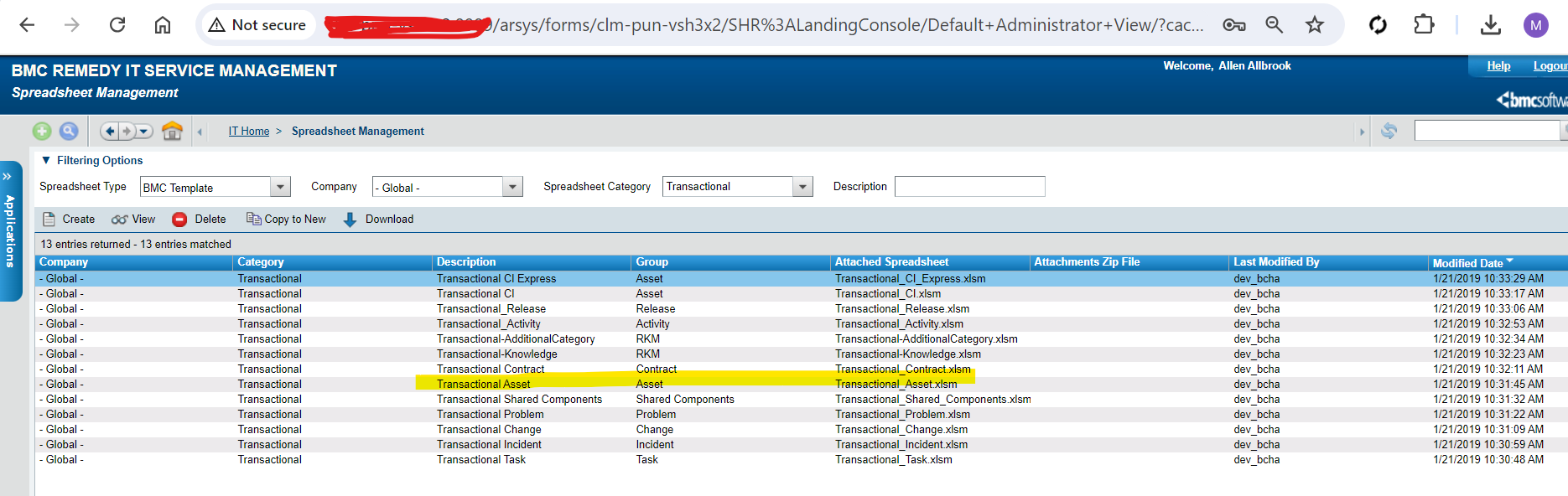Viewport: 1568px width, 496px height.
Task: Sort by the Description column header
Action: click(532, 262)
